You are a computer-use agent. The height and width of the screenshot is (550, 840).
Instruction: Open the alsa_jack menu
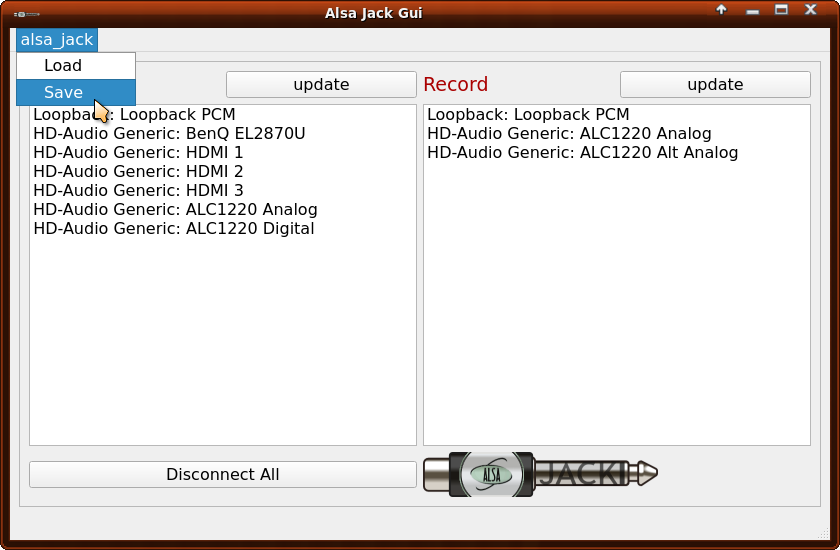[x=57, y=40]
